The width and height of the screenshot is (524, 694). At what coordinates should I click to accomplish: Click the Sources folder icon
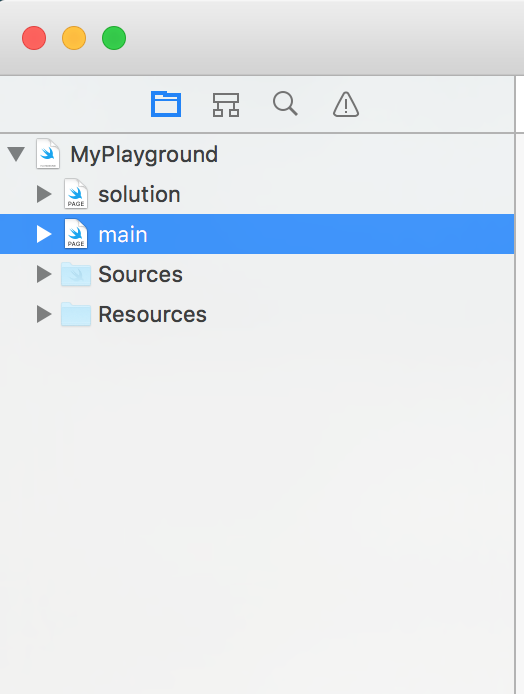76,274
